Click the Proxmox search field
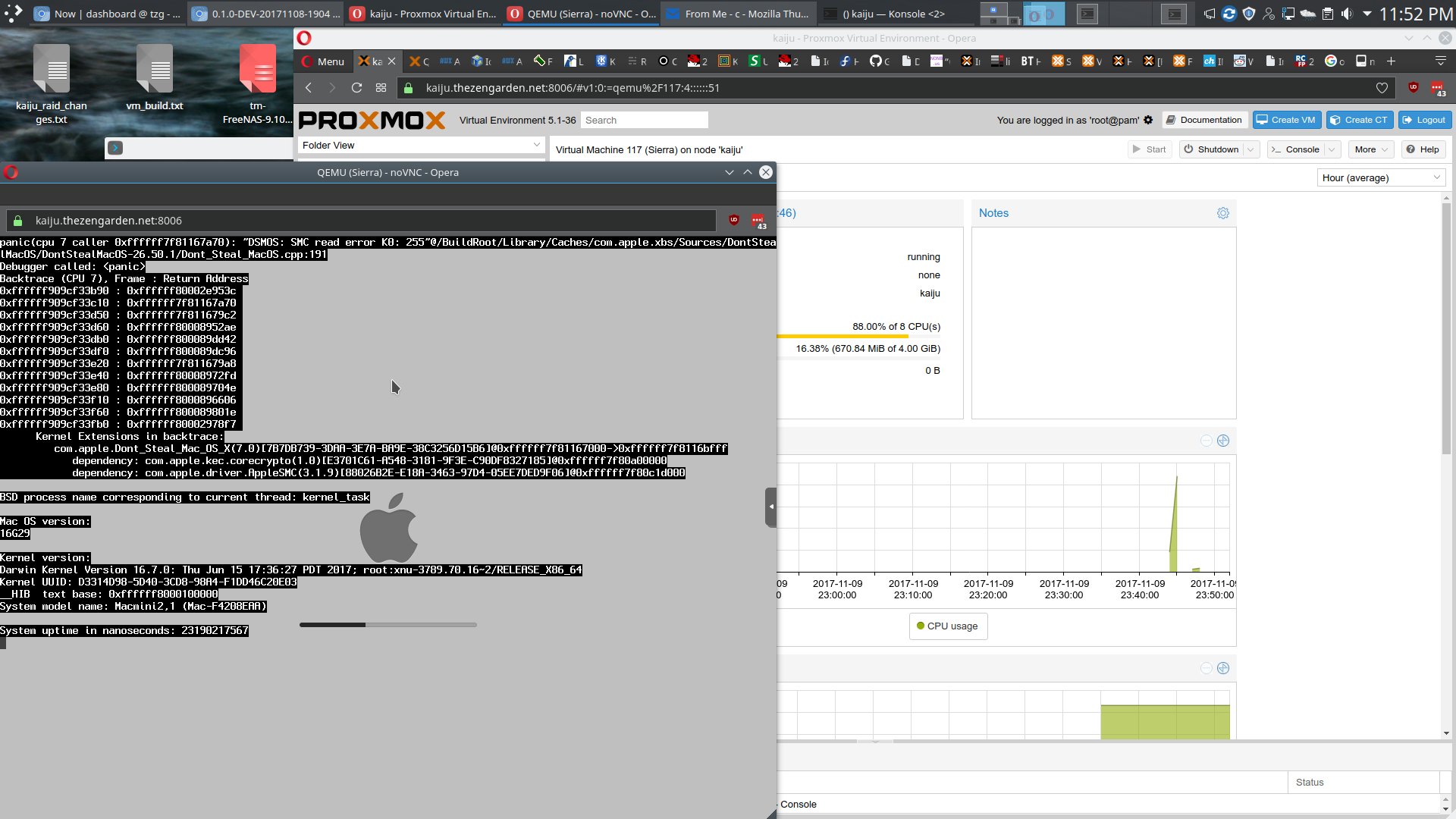 (x=645, y=120)
